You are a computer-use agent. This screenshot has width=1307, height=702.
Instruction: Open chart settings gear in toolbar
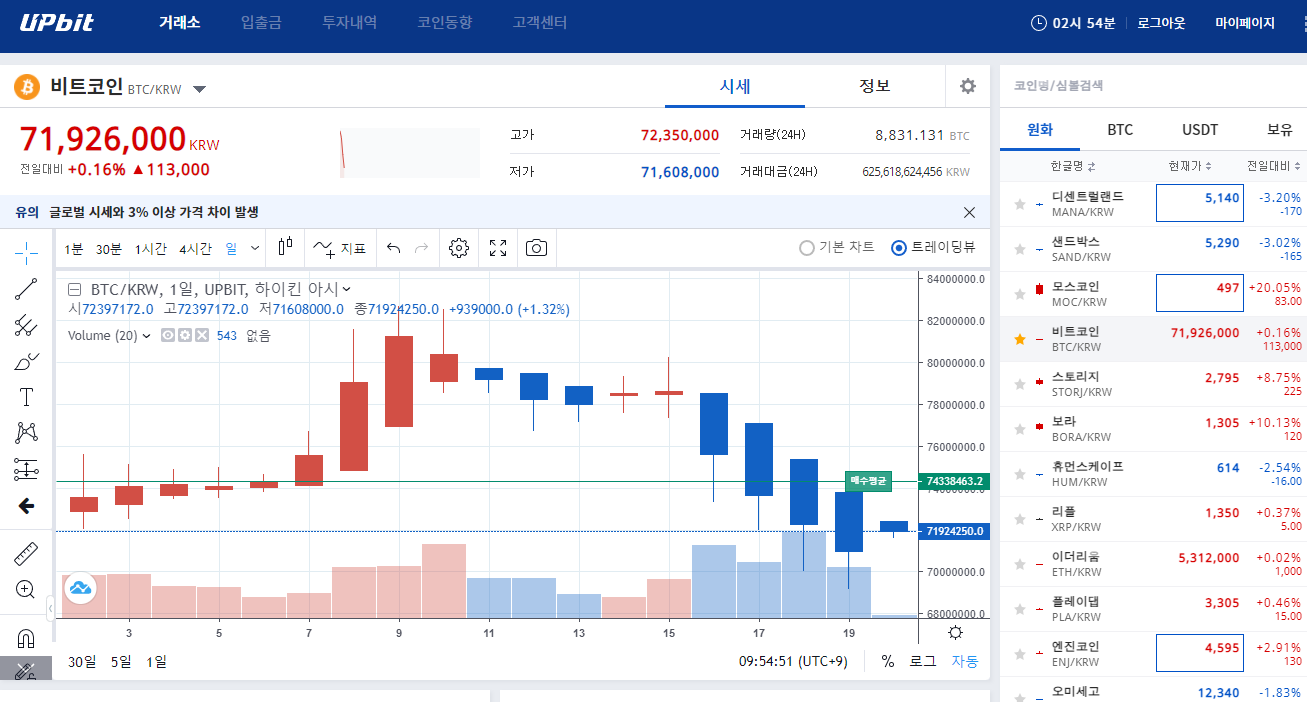pyautogui.click(x=459, y=248)
